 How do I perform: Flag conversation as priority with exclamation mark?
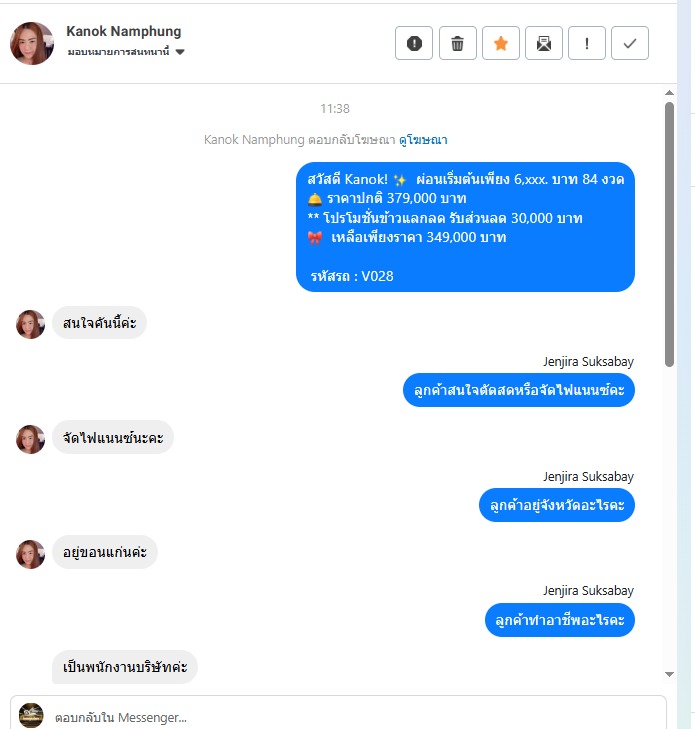click(x=587, y=43)
